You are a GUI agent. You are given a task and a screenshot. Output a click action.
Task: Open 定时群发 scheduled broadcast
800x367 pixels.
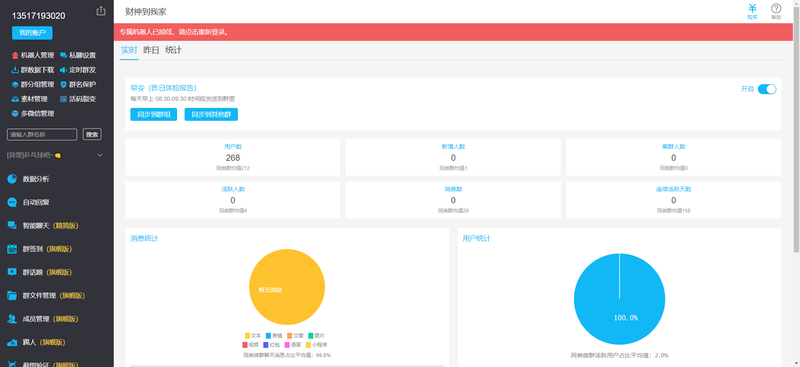click(78, 70)
